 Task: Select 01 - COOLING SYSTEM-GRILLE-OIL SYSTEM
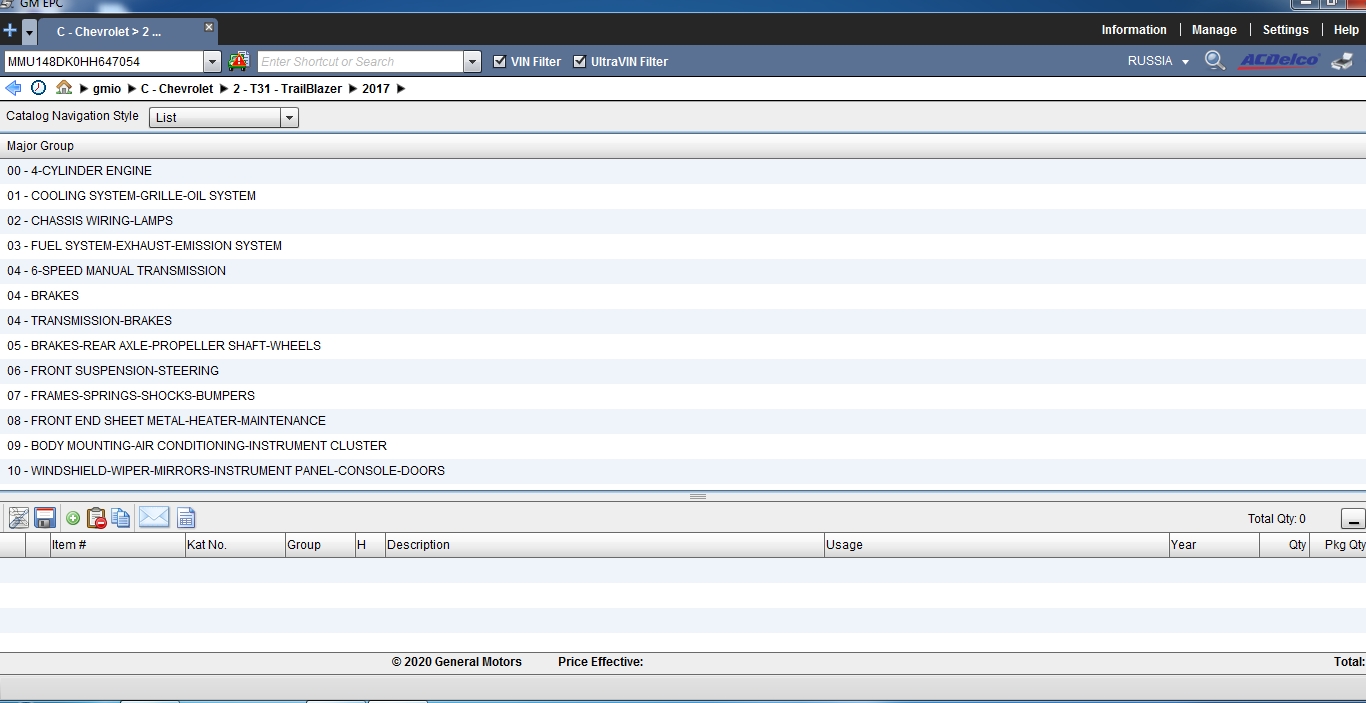click(x=683, y=196)
